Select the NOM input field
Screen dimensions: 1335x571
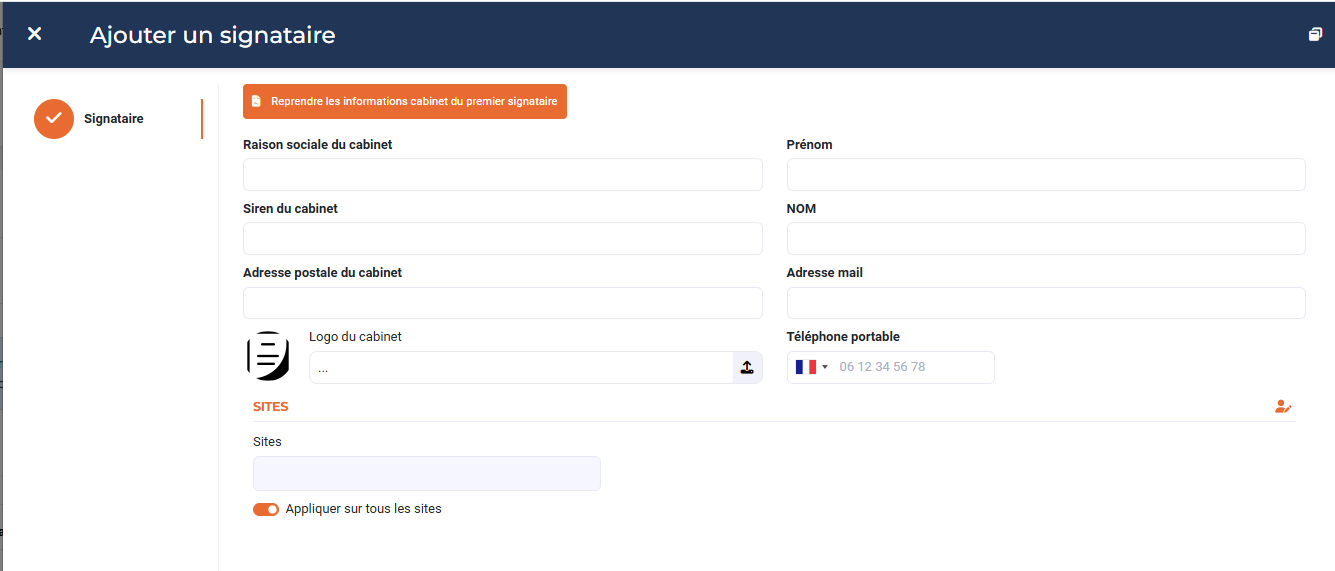point(1045,239)
